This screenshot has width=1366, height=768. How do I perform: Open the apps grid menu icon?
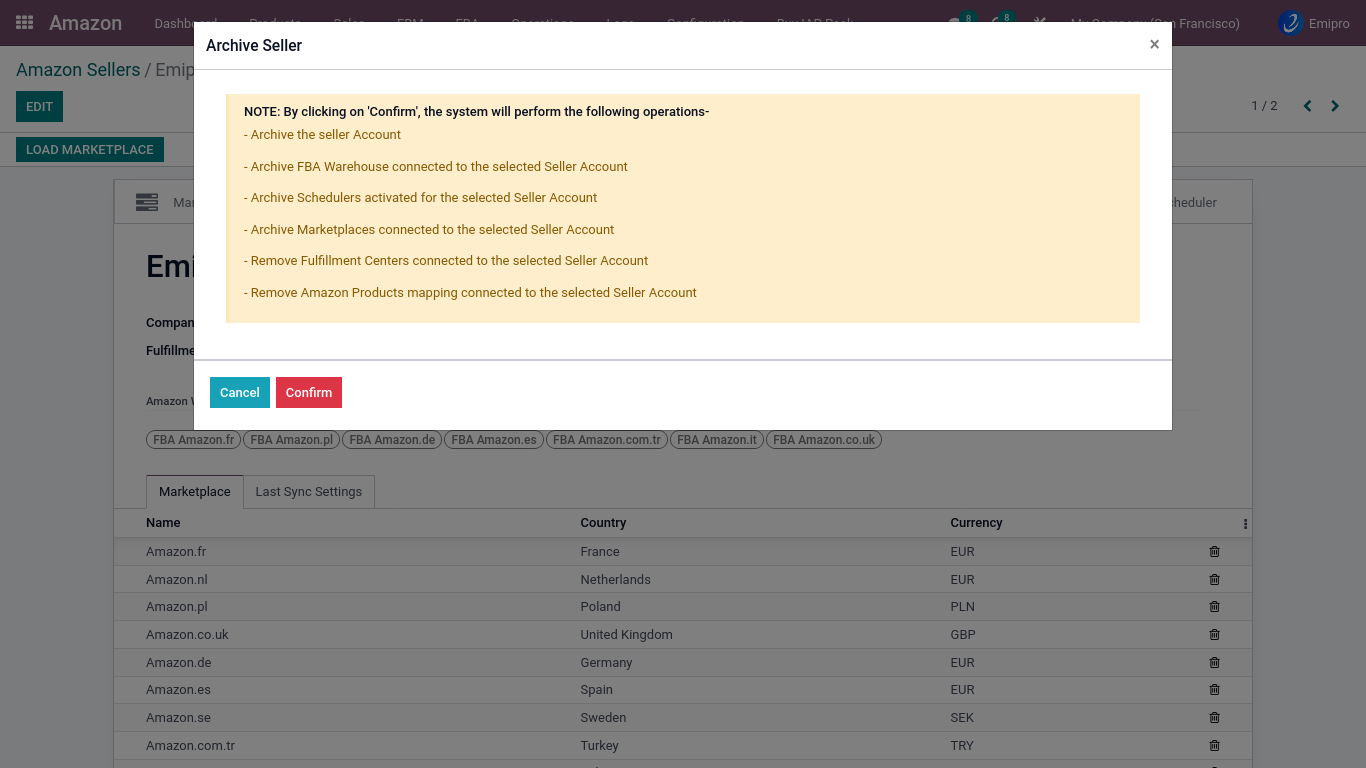(25, 23)
